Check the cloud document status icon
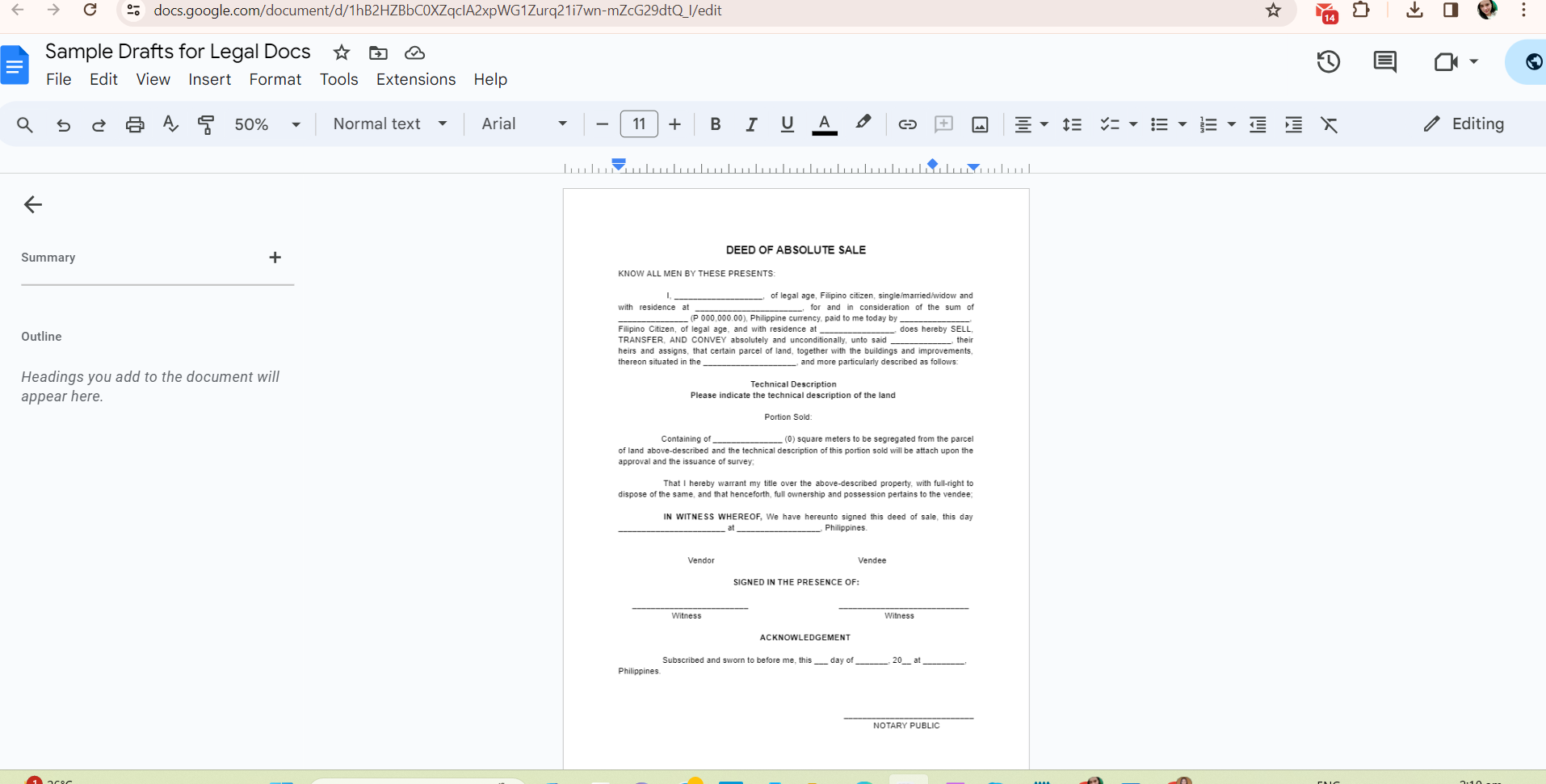The width and height of the screenshot is (1546, 784). point(414,52)
